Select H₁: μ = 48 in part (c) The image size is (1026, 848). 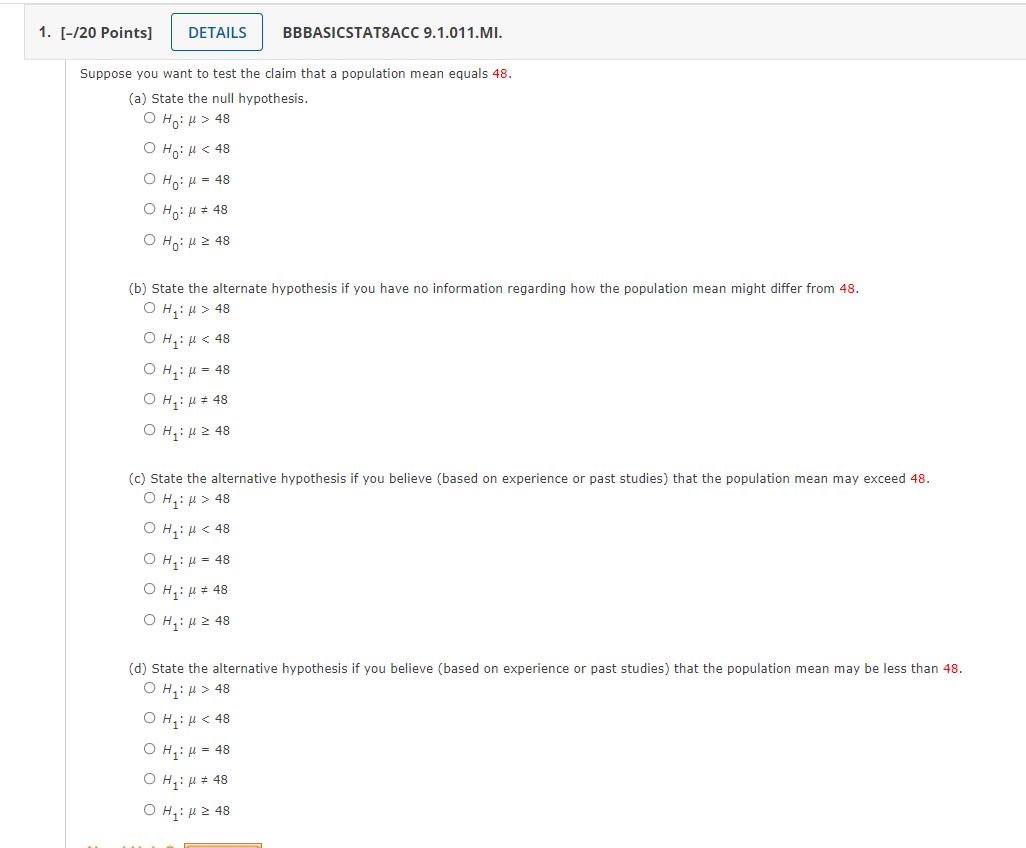point(148,559)
